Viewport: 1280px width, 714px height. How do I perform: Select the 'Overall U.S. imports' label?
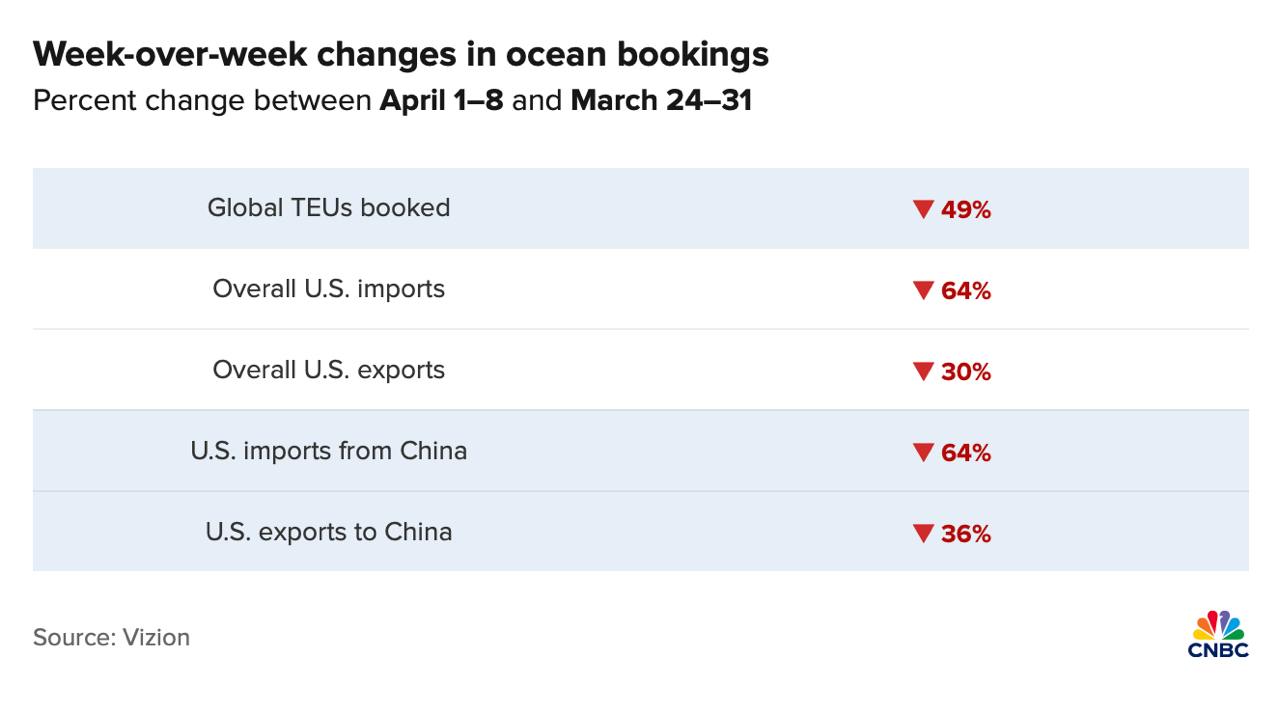[329, 289]
